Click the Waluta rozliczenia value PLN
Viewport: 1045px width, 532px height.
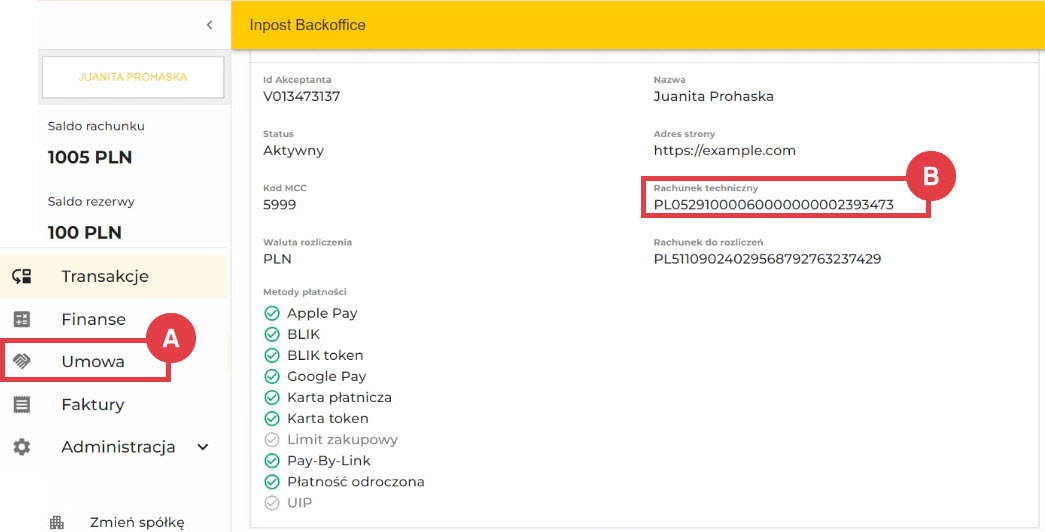pyautogui.click(x=277, y=259)
